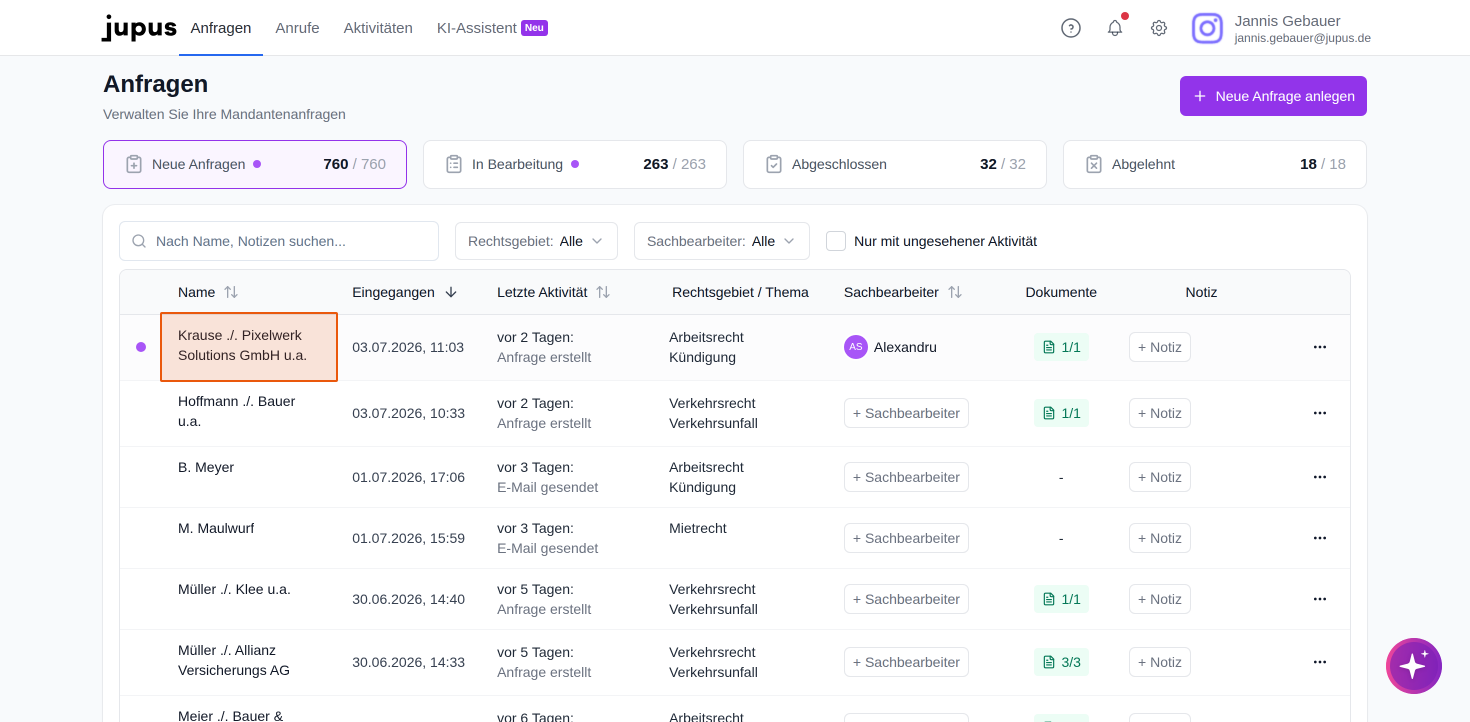This screenshot has width=1470, height=722.
Task: Open three-dot menu for Hoffmann ./. Bauer row
Action: coord(1320,413)
